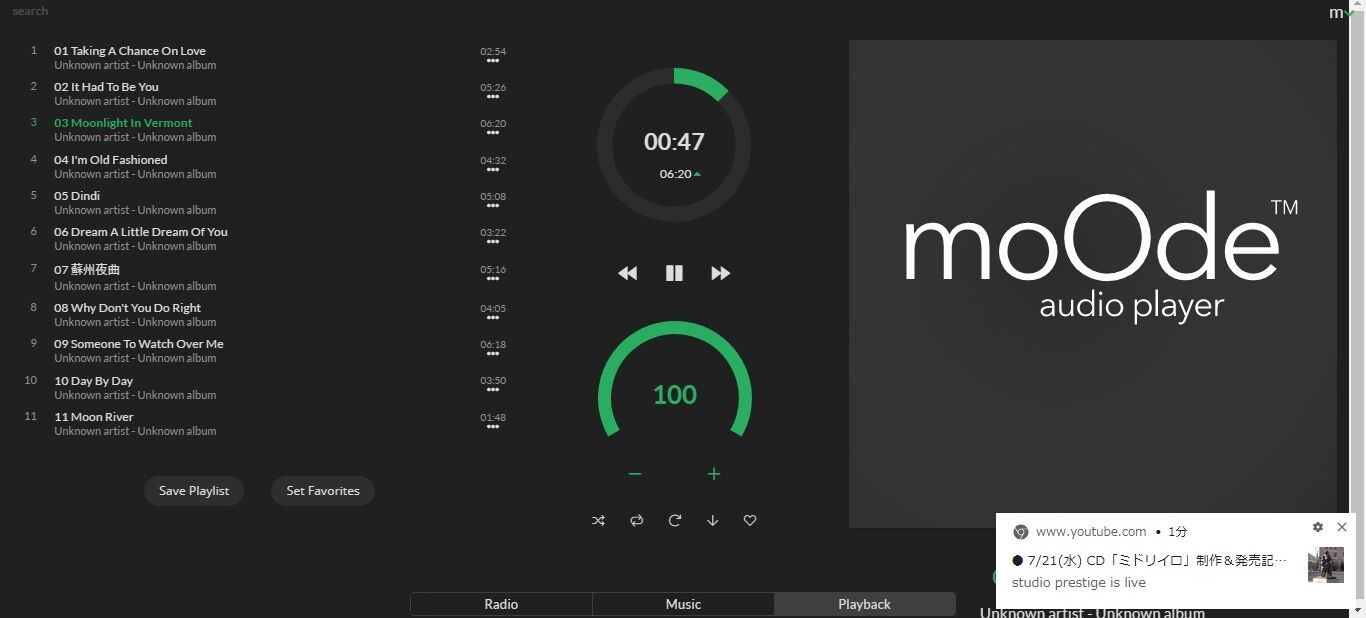Open the moOde main menu icon

(1341, 13)
